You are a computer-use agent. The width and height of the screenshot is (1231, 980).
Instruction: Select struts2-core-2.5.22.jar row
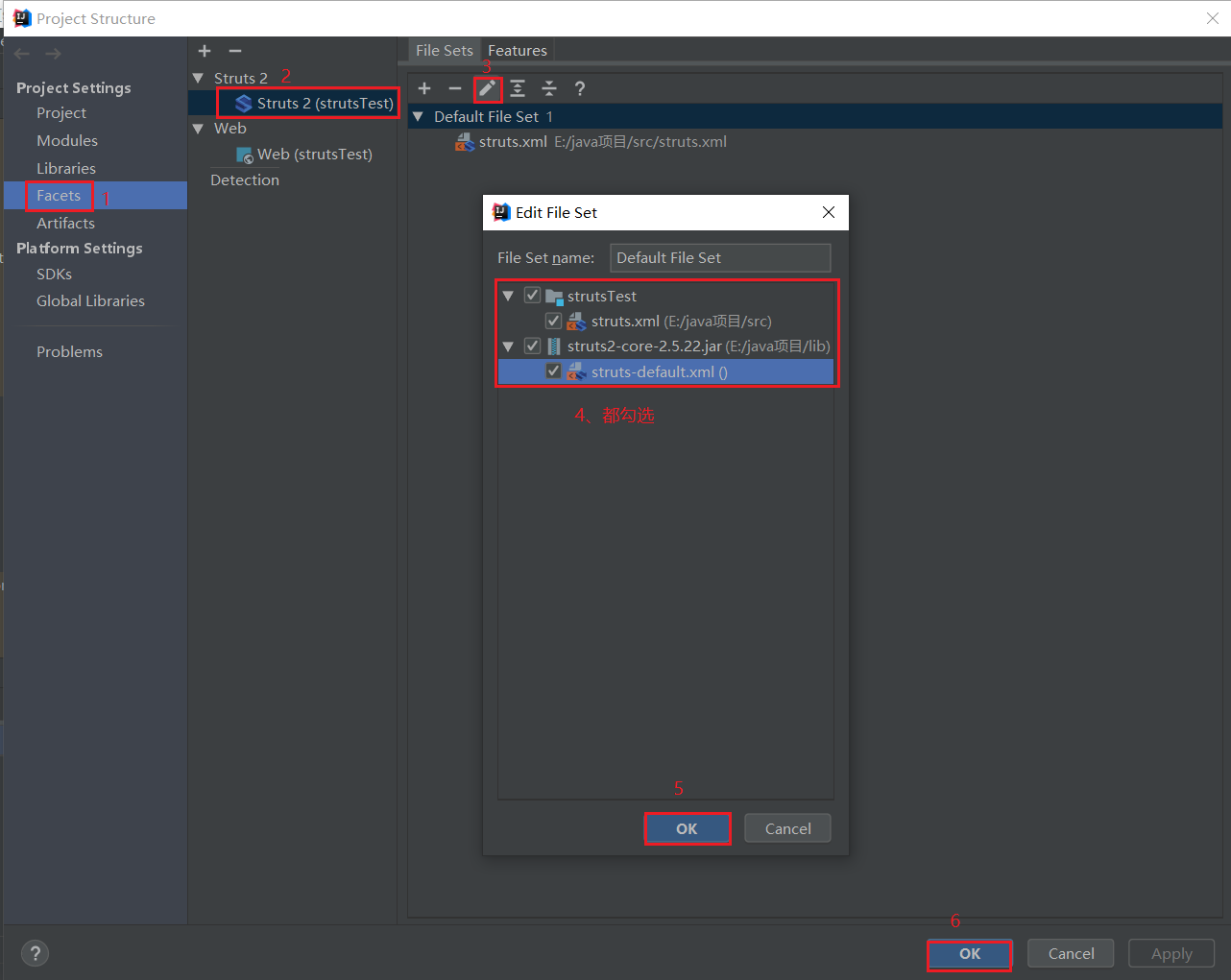pyautogui.click(x=665, y=346)
